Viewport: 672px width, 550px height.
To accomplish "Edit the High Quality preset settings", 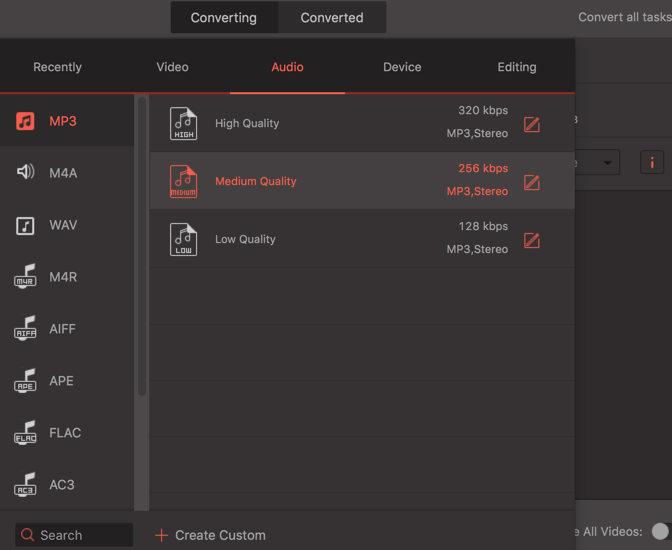I will pyautogui.click(x=532, y=124).
